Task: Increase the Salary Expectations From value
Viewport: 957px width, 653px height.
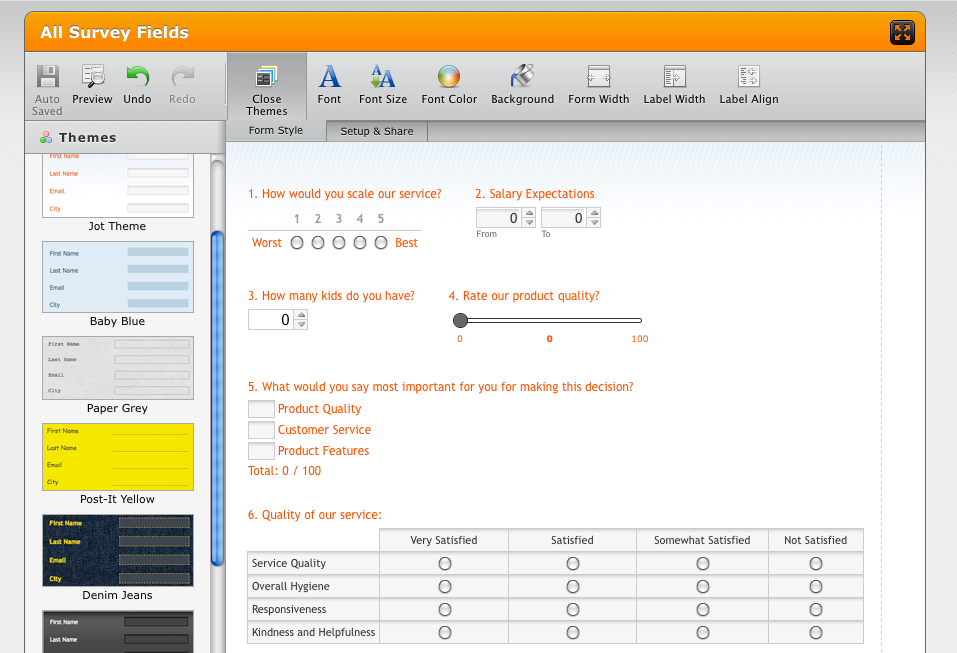Action: 529,213
